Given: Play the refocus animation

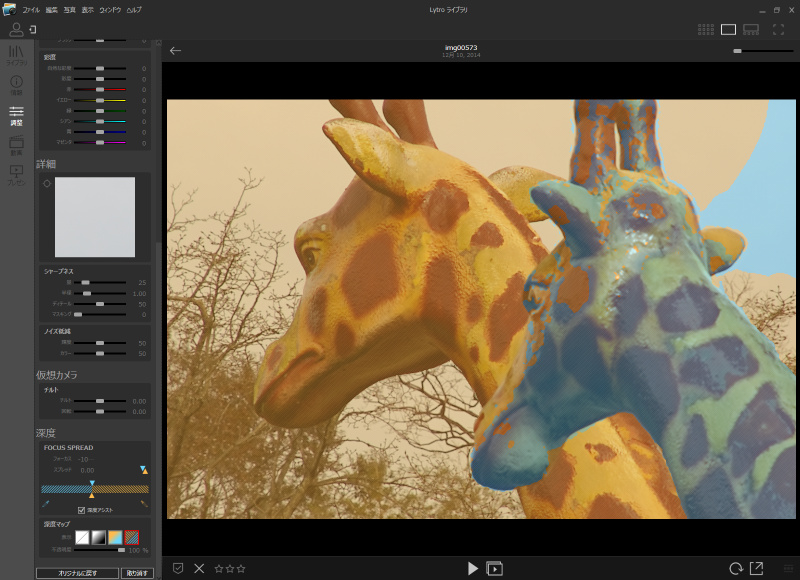Looking at the screenshot, I should click(473, 568).
